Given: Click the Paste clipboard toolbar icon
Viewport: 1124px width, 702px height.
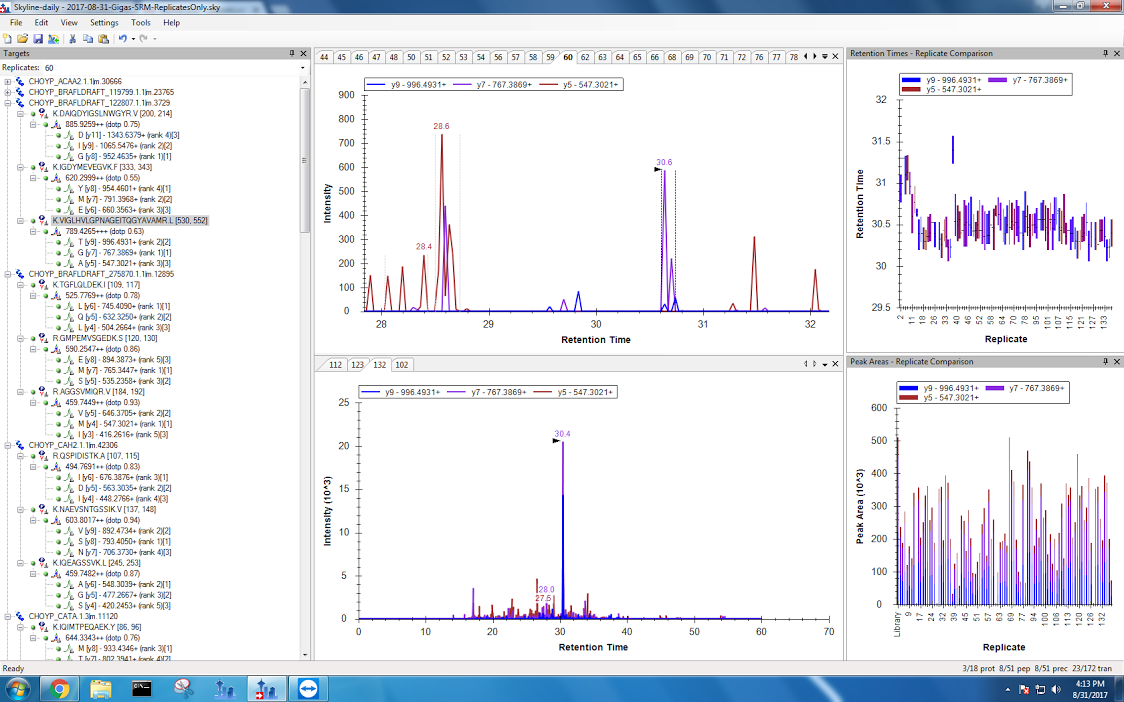Looking at the screenshot, I should click(x=103, y=39).
